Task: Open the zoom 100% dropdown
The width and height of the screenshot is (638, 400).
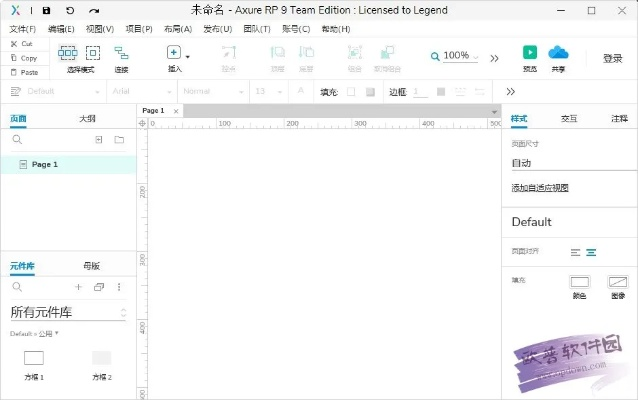Action: pyautogui.click(x=456, y=57)
